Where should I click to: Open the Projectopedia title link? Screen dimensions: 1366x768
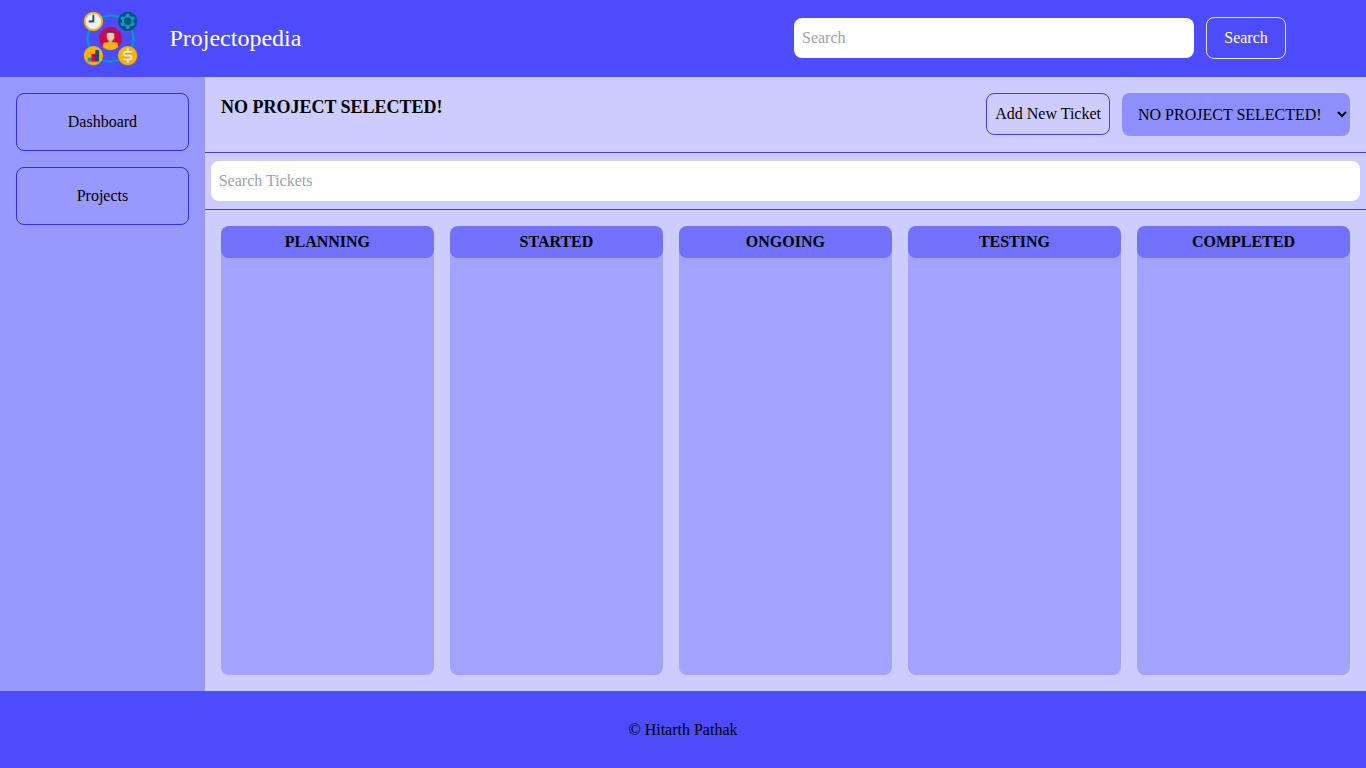(235, 39)
